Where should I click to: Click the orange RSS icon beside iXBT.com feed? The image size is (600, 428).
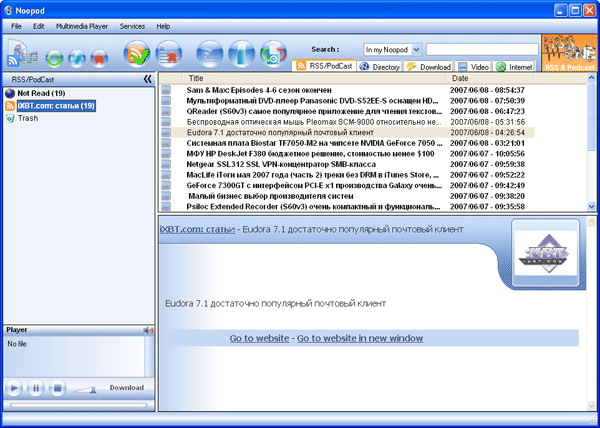click(10, 106)
